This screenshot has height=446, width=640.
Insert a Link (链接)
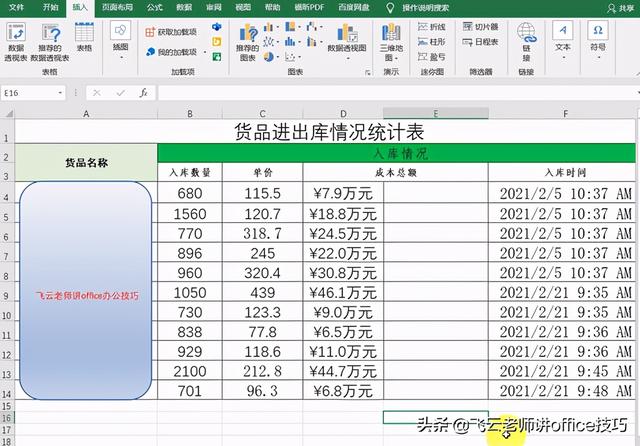[x=526, y=42]
